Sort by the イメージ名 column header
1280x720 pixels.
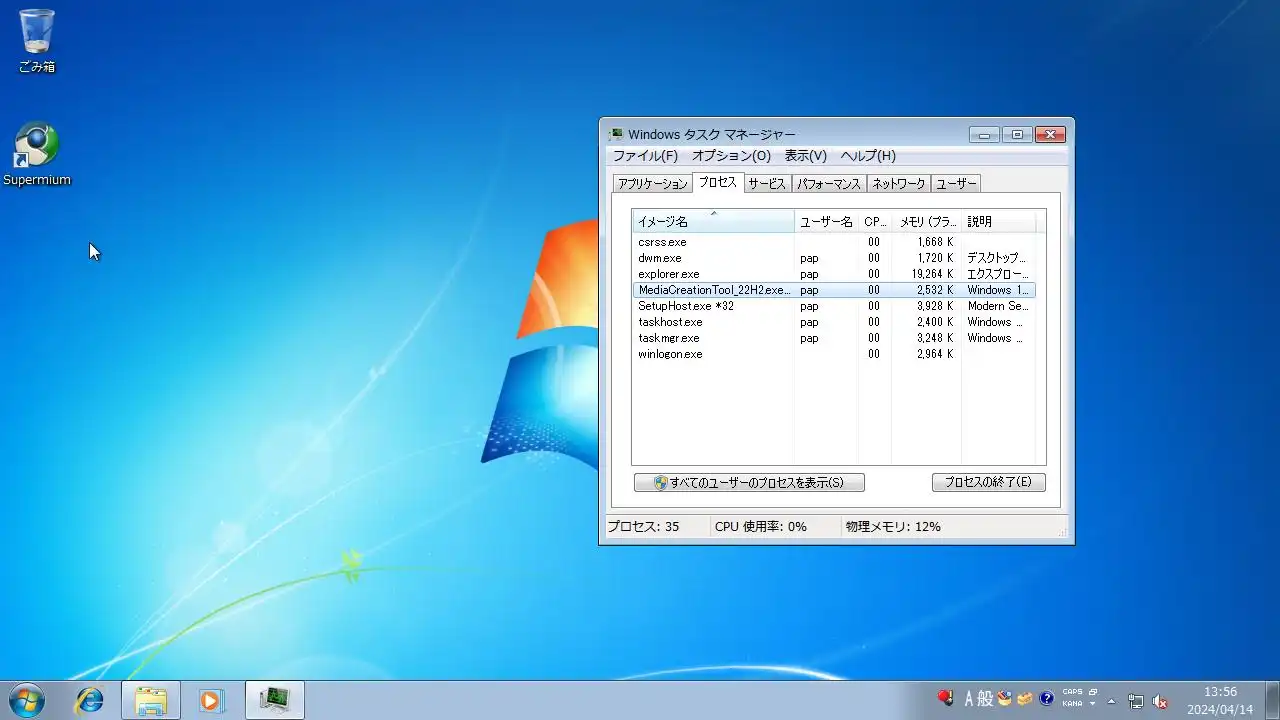coord(713,222)
